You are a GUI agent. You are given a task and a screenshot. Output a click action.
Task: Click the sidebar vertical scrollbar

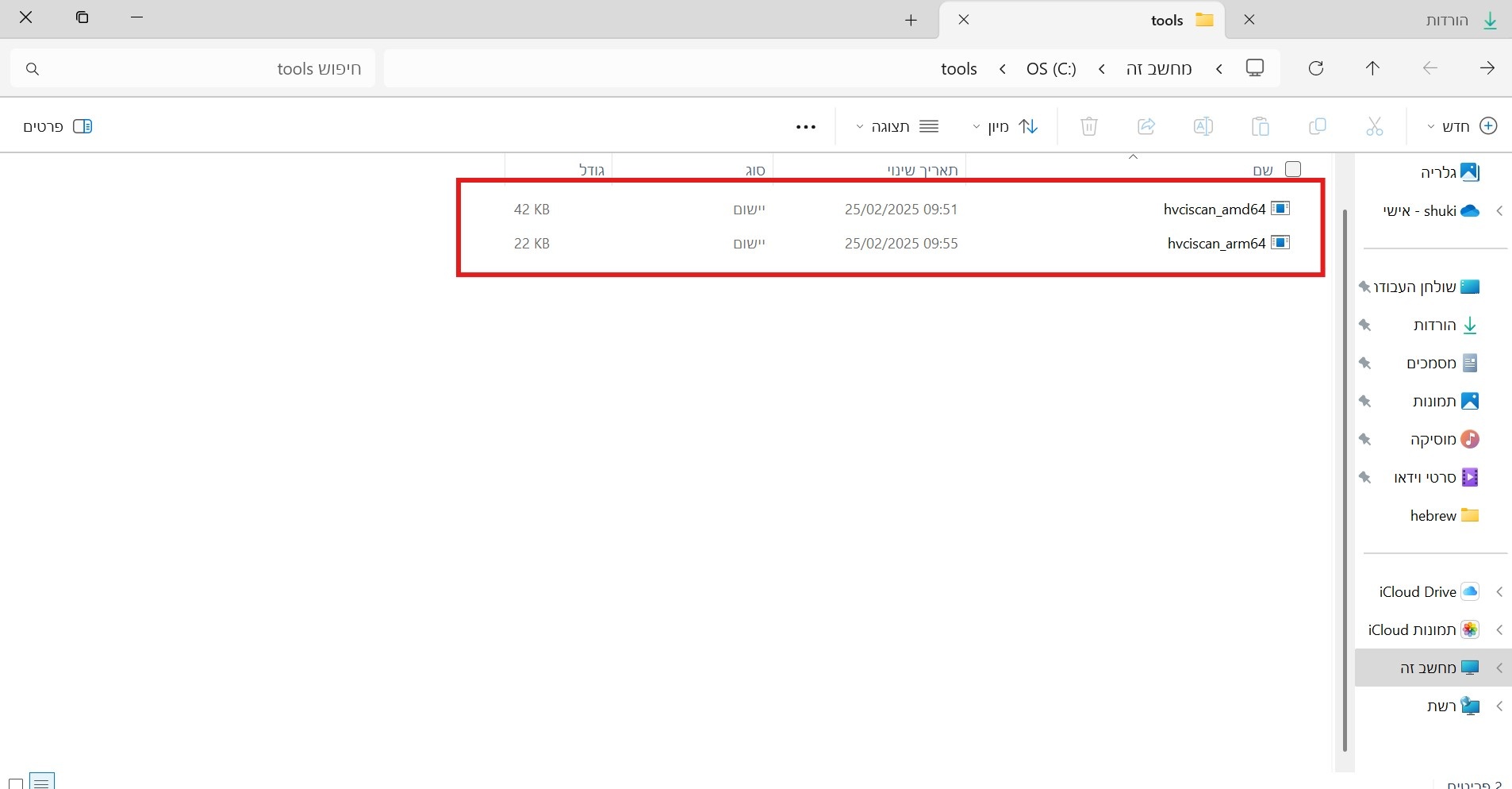[x=1345, y=480]
